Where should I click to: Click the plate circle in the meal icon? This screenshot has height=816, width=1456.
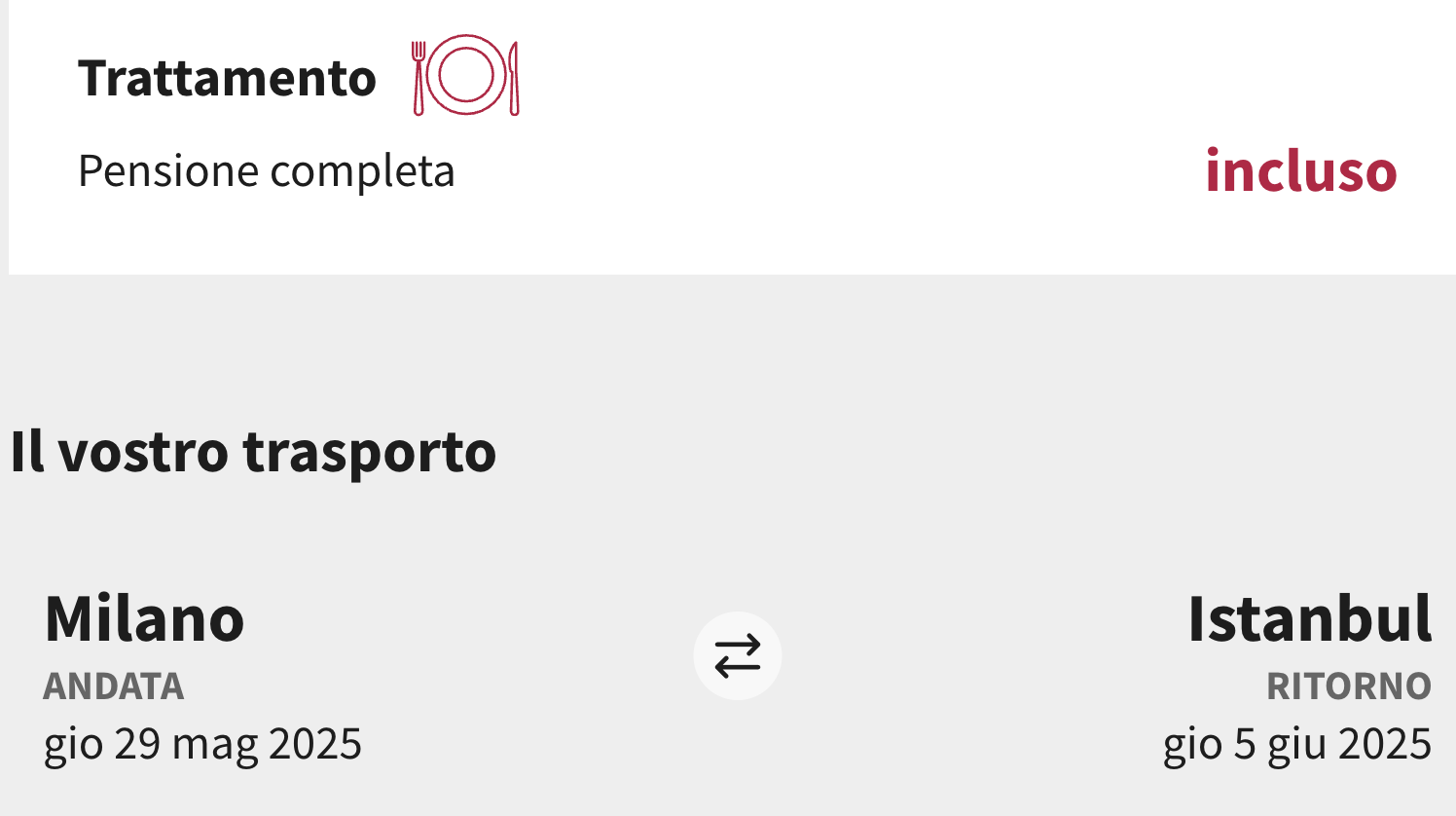pos(465,75)
